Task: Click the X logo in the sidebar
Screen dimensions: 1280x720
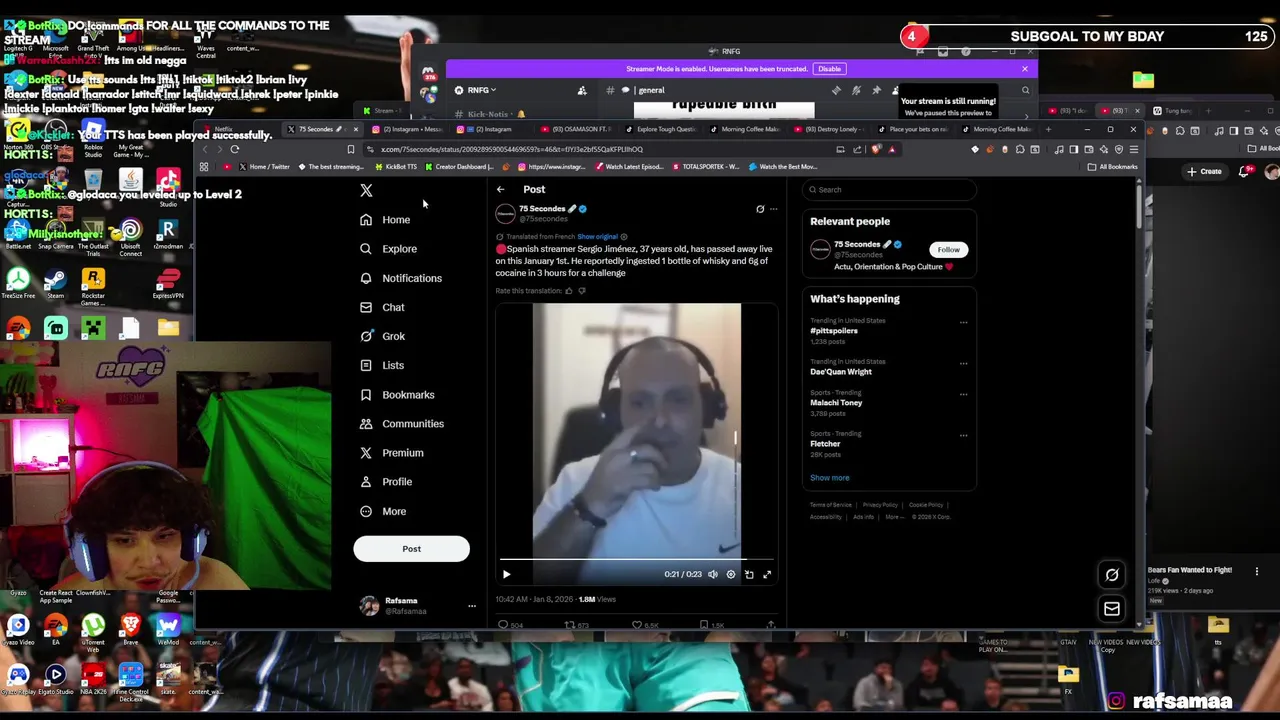Action: point(366,190)
